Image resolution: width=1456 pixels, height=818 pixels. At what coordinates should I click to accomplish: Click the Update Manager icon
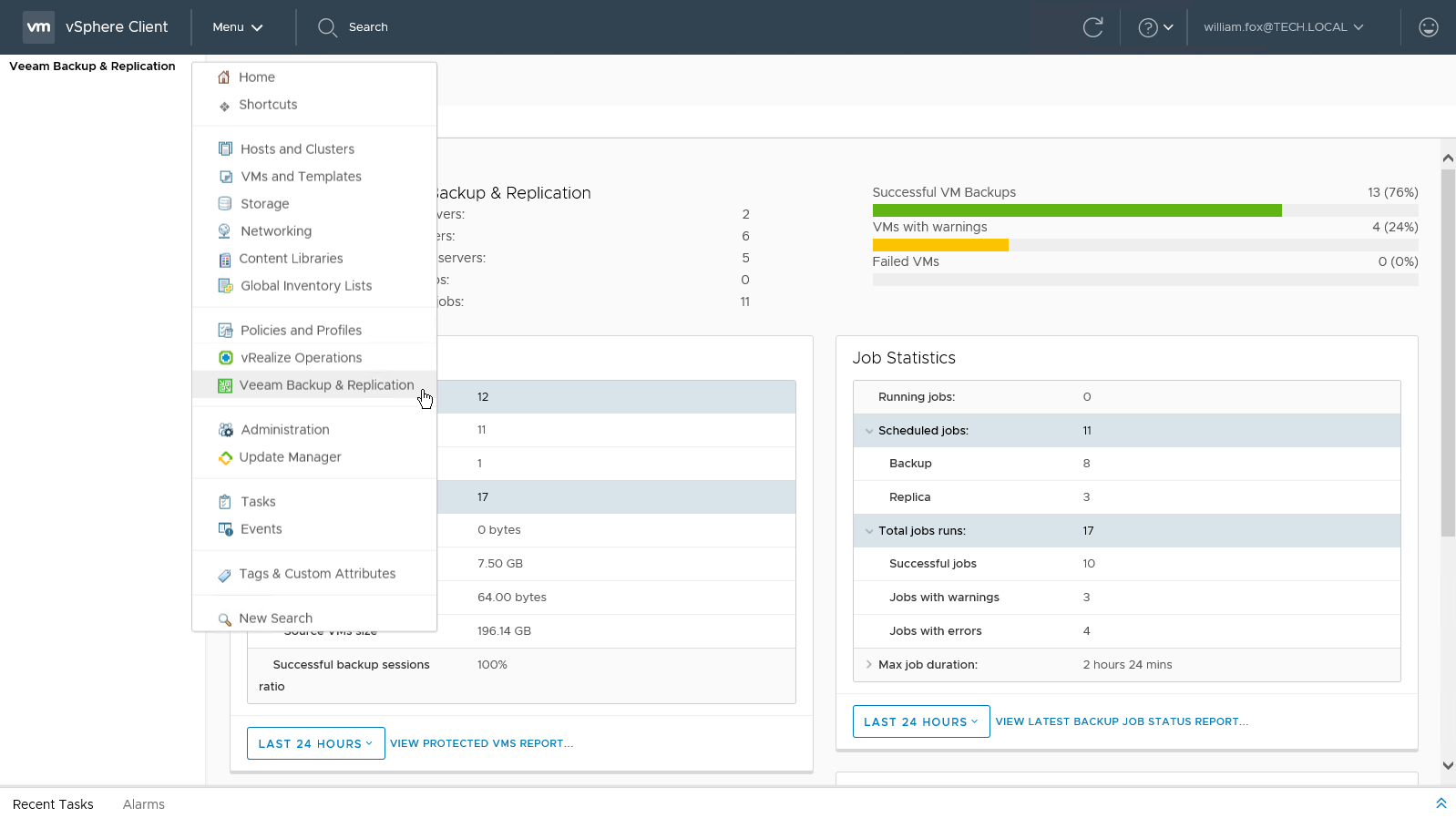(x=225, y=457)
